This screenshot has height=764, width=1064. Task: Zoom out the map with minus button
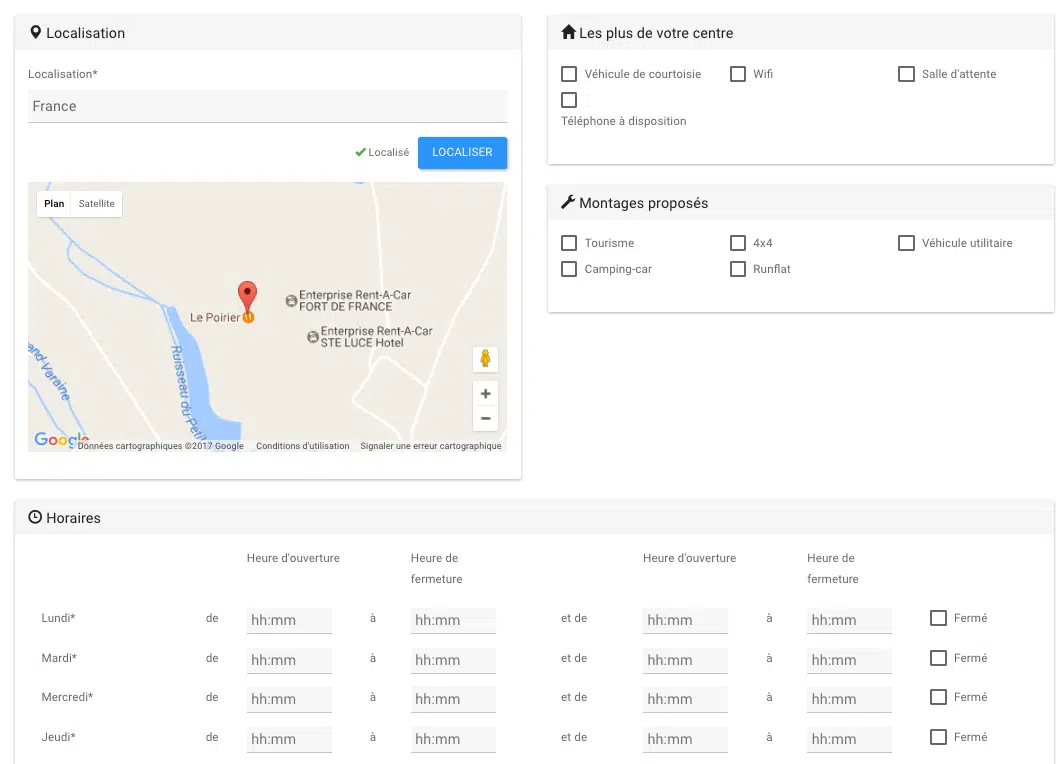tap(485, 419)
